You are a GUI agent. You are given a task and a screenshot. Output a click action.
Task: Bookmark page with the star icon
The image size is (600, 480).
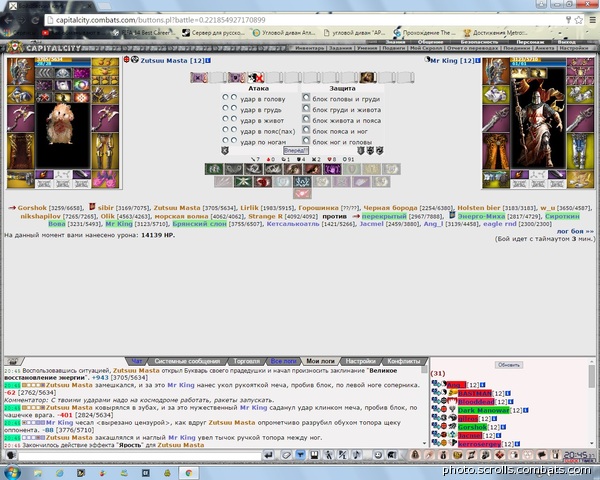click(x=579, y=20)
